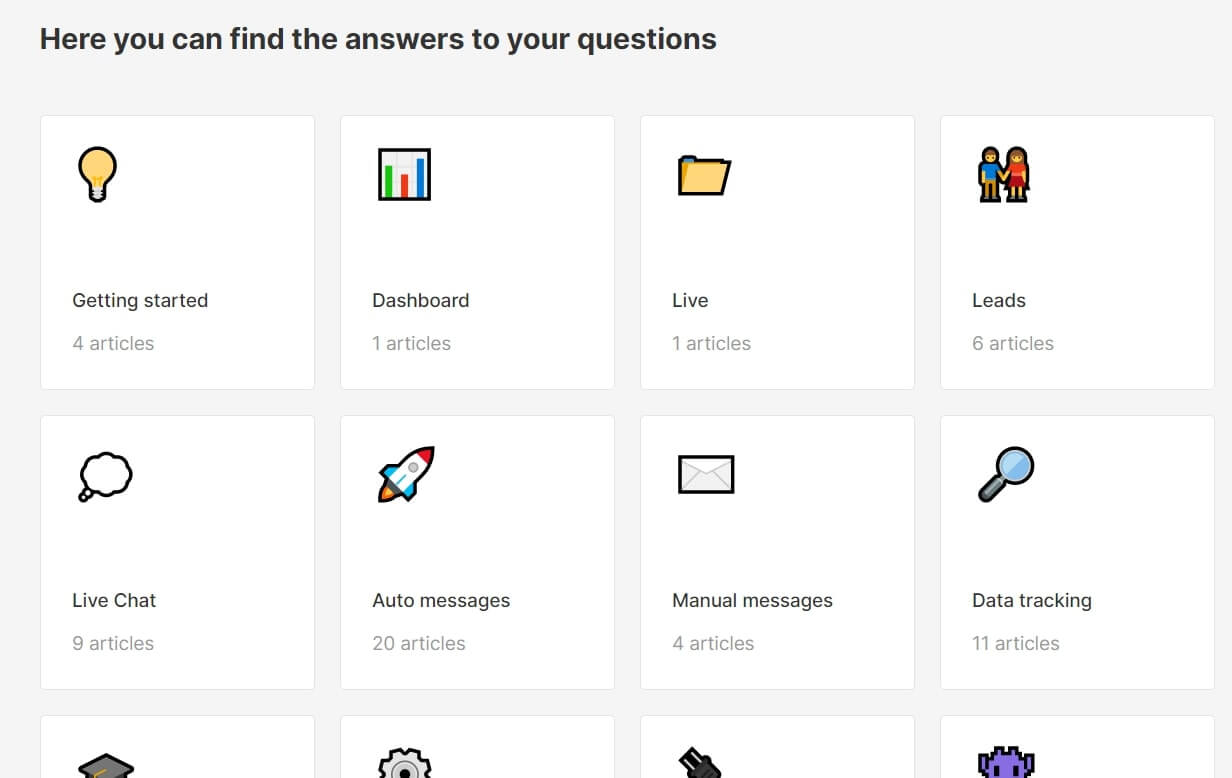1232x778 pixels.
Task: Click the graduation cap icon
Action: tap(105, 767)
